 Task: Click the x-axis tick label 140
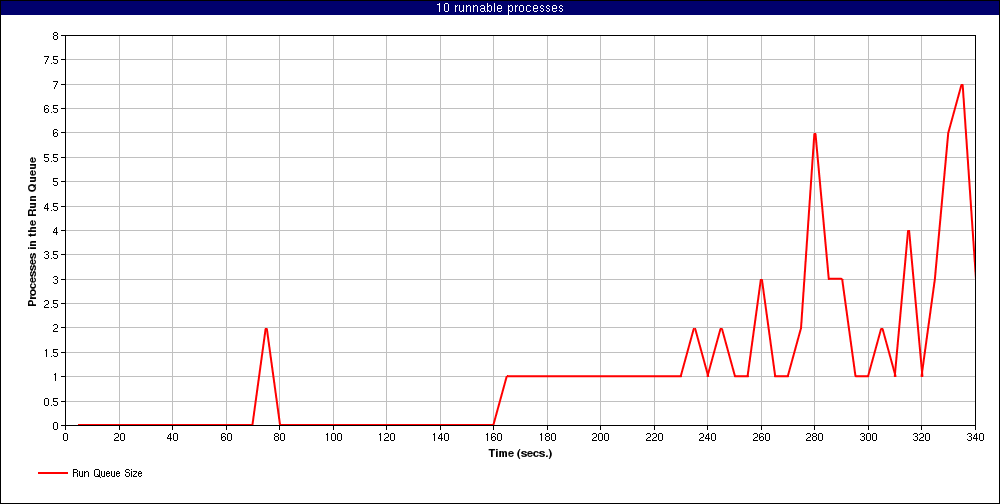(440, 437)
